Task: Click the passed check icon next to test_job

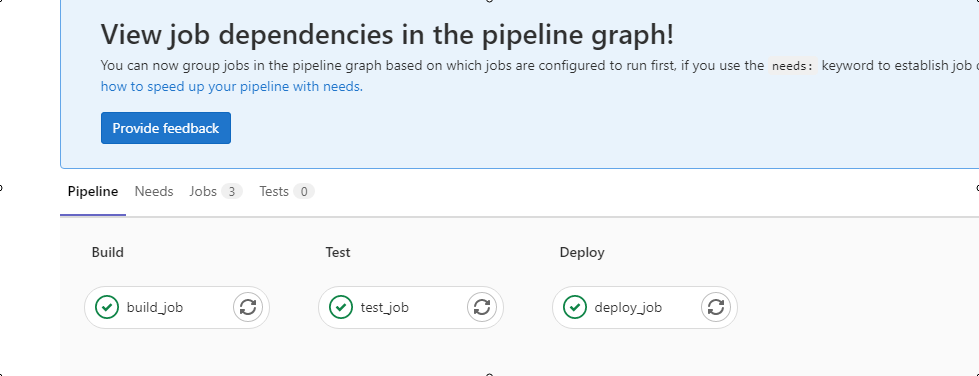Action: [x=341, y=307]
